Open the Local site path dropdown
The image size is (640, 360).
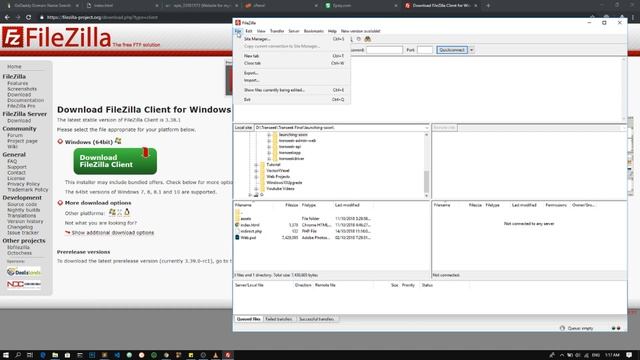(427, 128)
